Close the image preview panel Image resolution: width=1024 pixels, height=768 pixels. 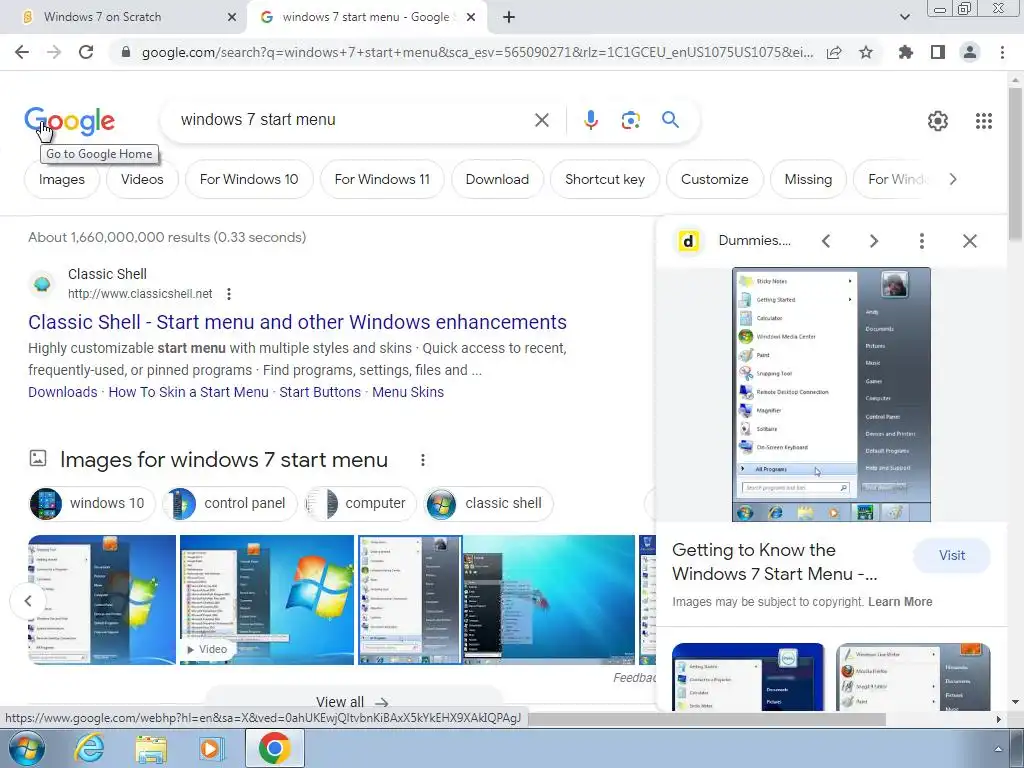pos(970,241)
